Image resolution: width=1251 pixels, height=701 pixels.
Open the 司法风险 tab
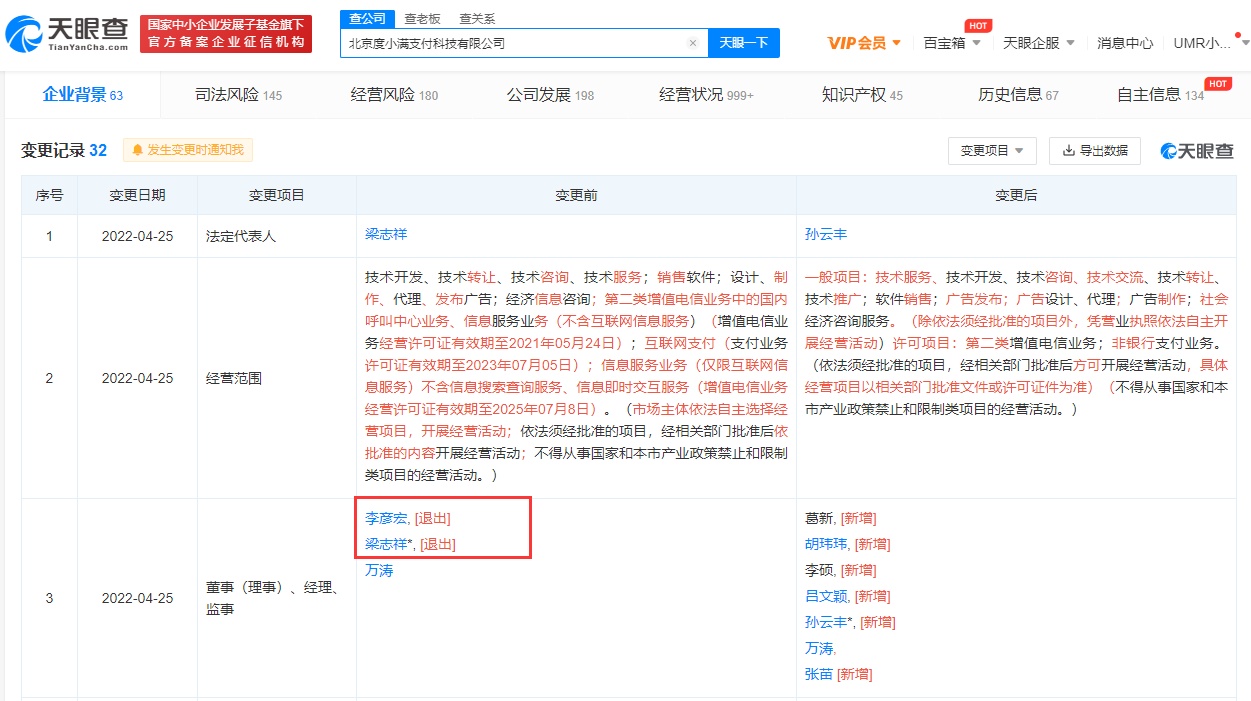pos(238,95)
